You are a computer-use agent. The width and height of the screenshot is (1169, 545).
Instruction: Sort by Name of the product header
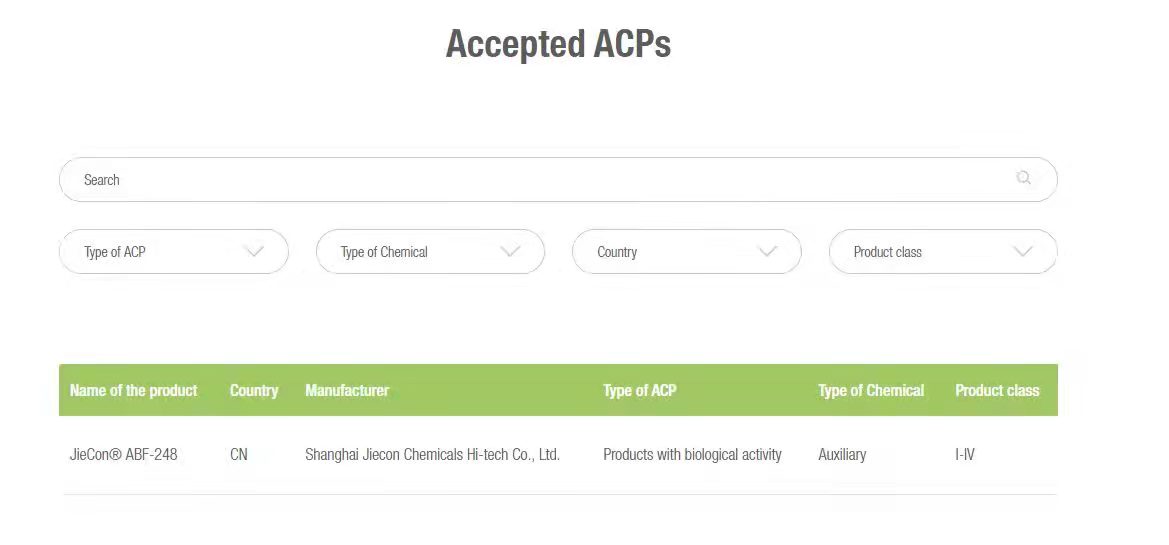point(134,390)
